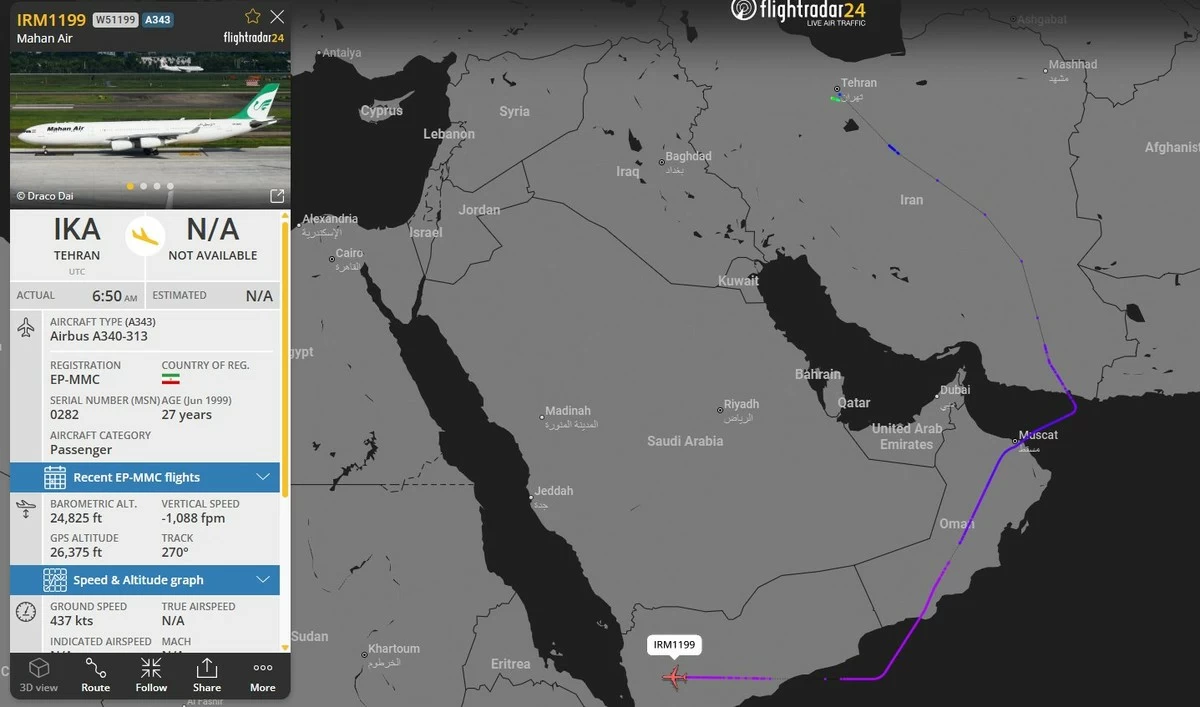
Task: Select the third photo carousel dot
Action: pyautogui.click(x=156, y=186)
